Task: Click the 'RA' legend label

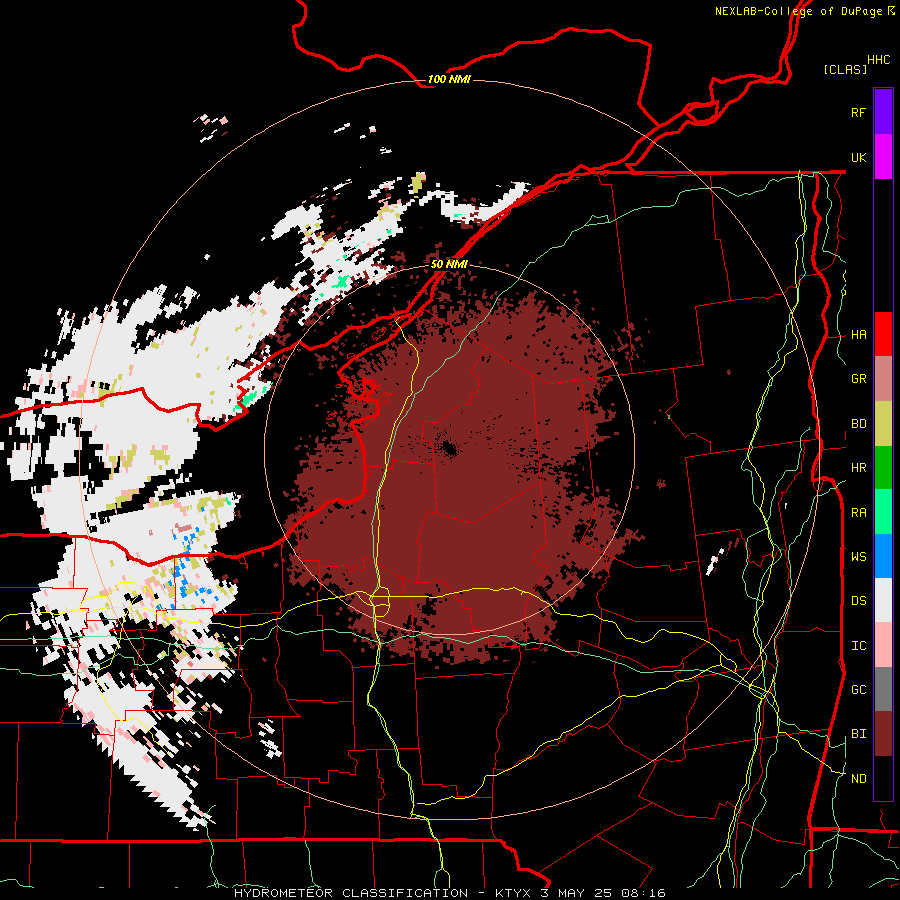Action: pos(859,512)
